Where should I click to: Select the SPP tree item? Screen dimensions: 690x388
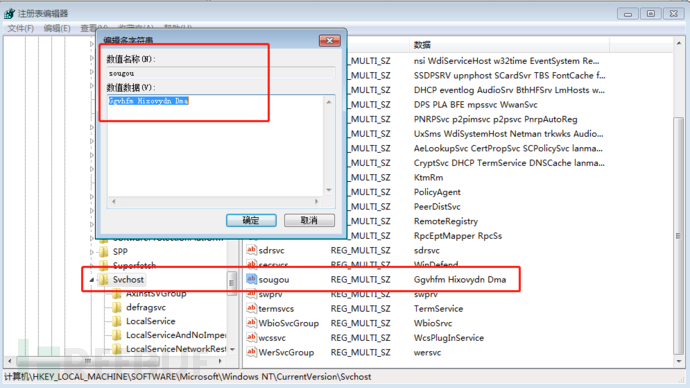120,252
